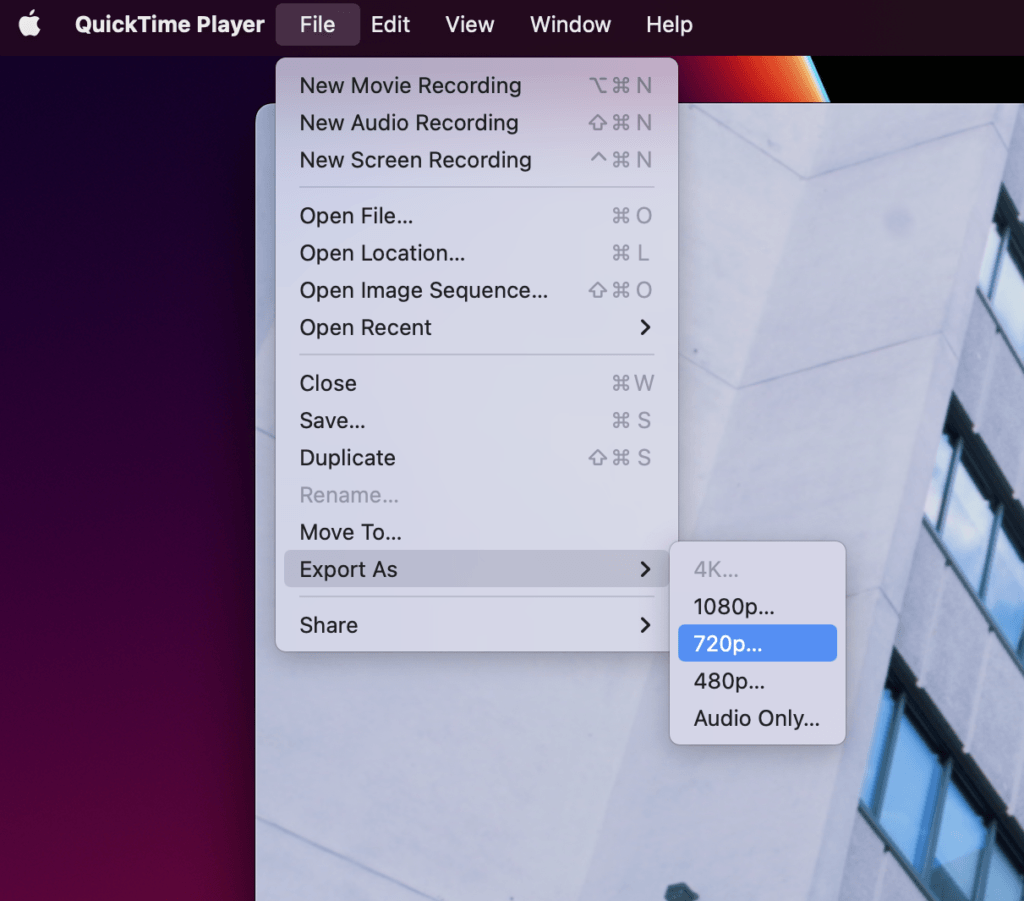Export video as 1080p…
The height and width of the screenshot is (901, 1024).
pos(757,607)
